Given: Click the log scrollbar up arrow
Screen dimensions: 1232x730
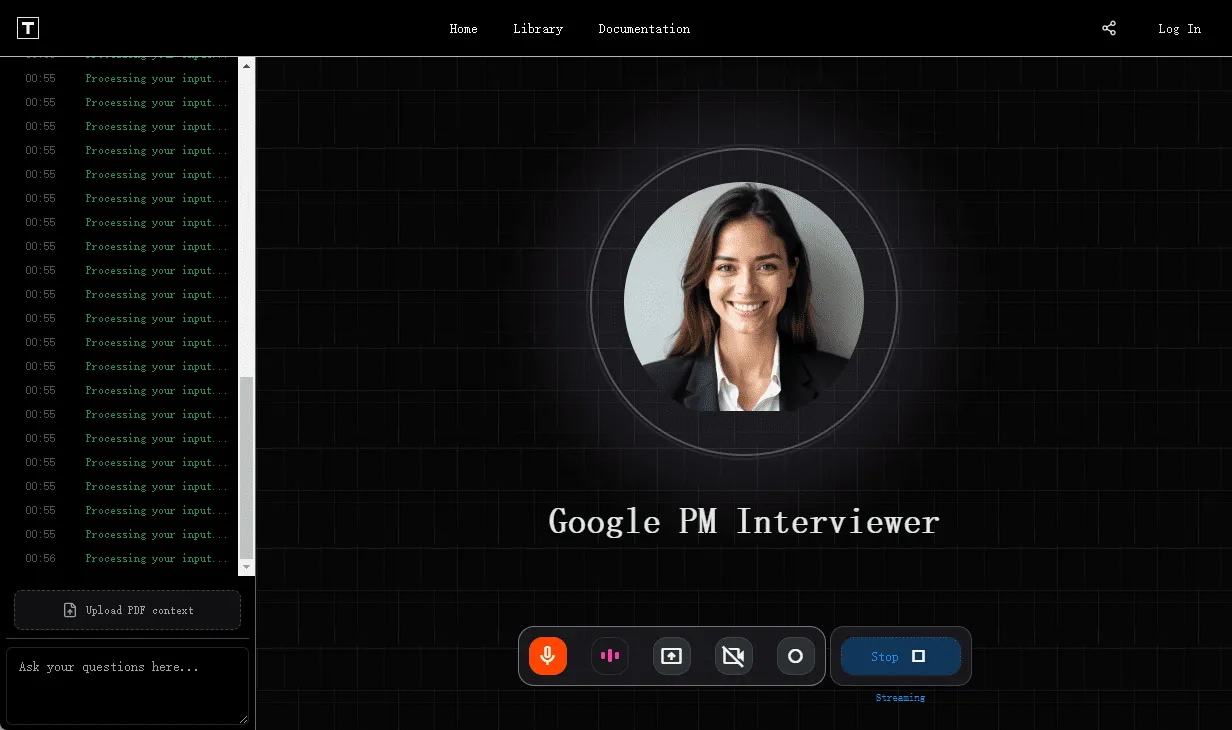Looking at the screenshot, I should (247, 65).
